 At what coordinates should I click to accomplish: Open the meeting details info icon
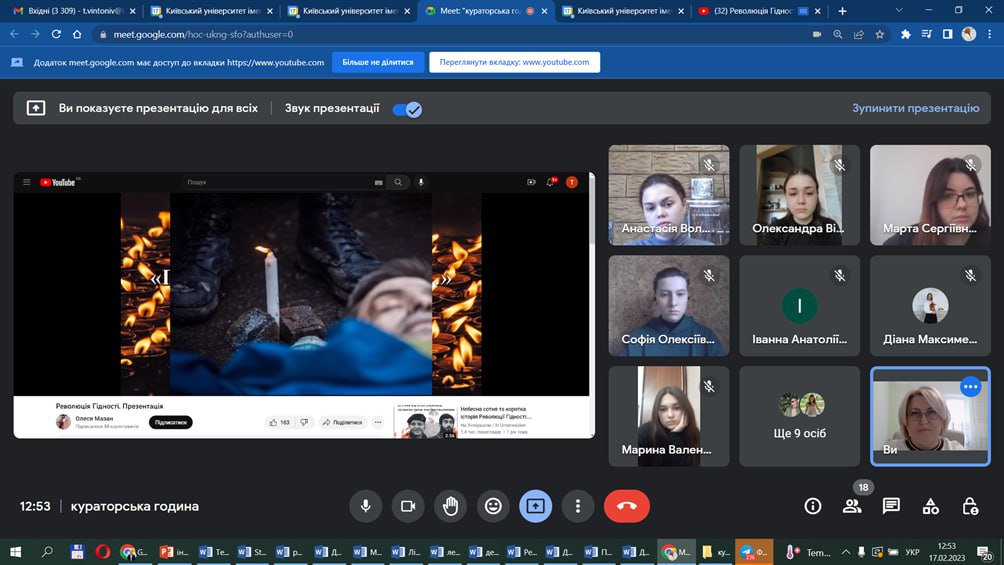pos(813,506)
